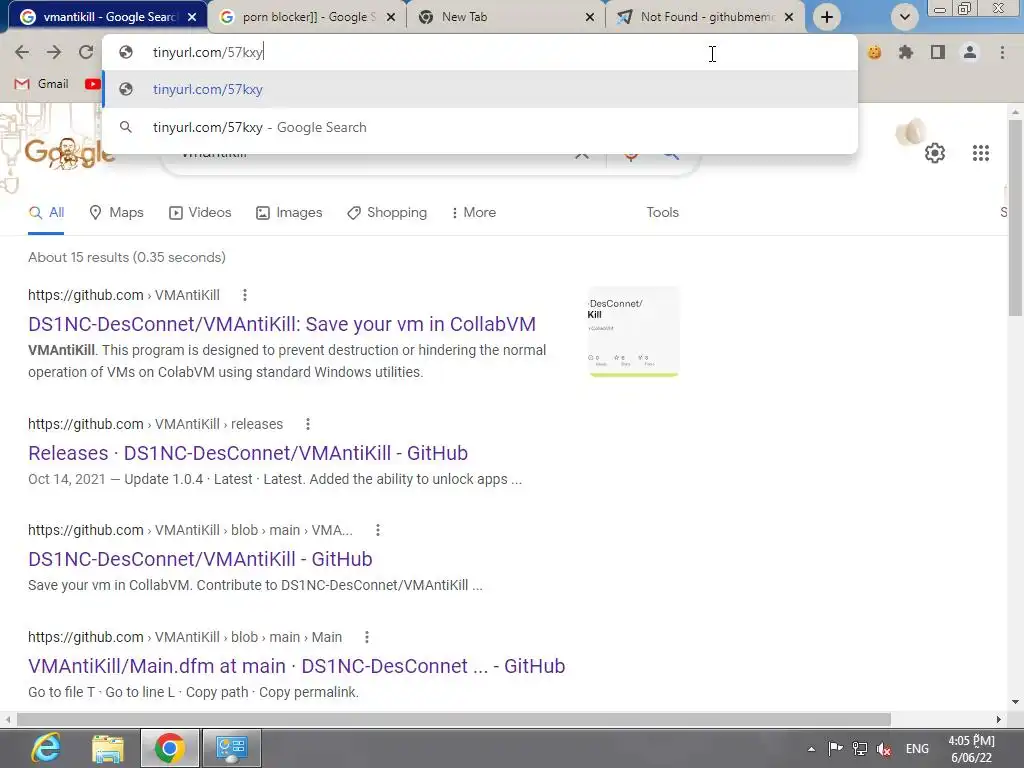Image resolution: width=1024 pixels, height=768 pixels.
Task: Open Gmail bookmark
Action: point(41,84)
